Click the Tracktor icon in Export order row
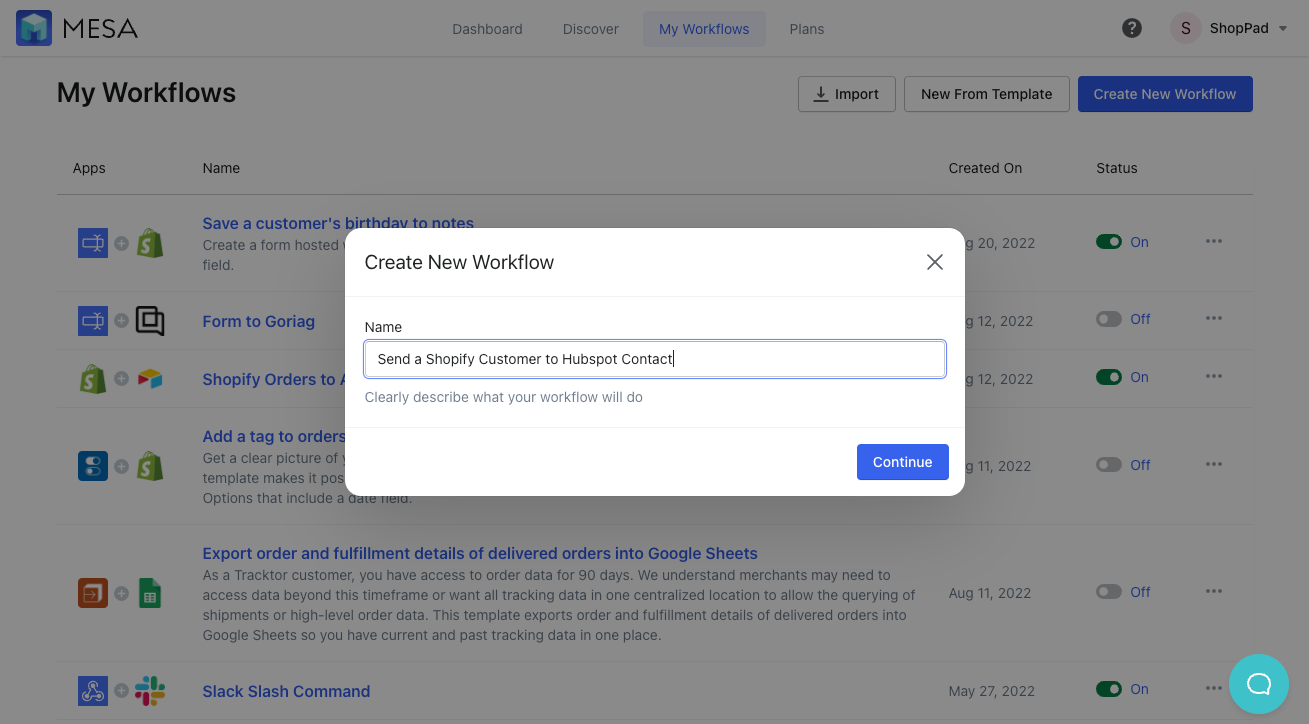The height and width of the screenshot is (724, 1309). [93, 593]
